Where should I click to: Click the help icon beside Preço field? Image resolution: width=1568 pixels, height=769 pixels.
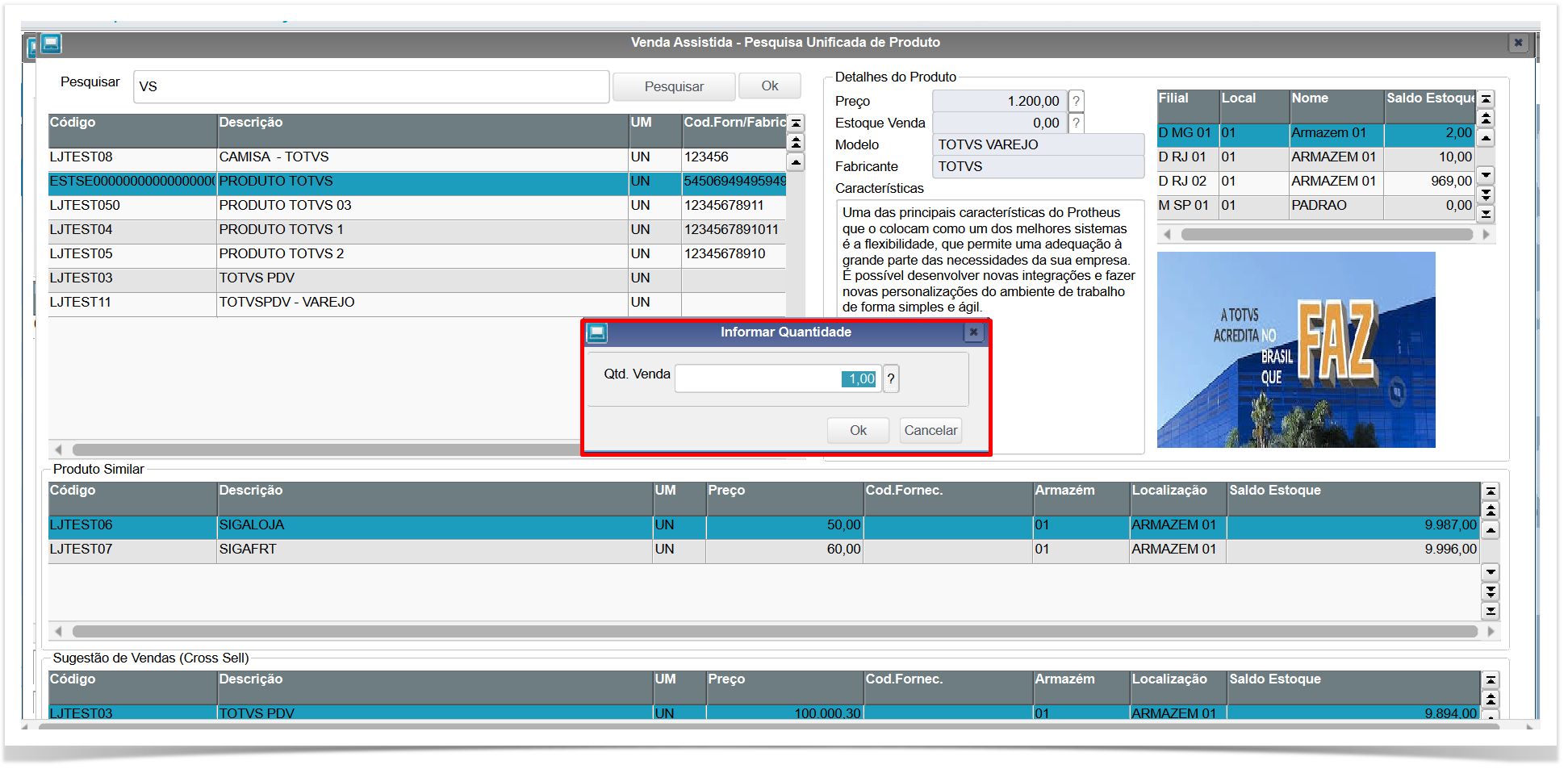click(1076, 101)
